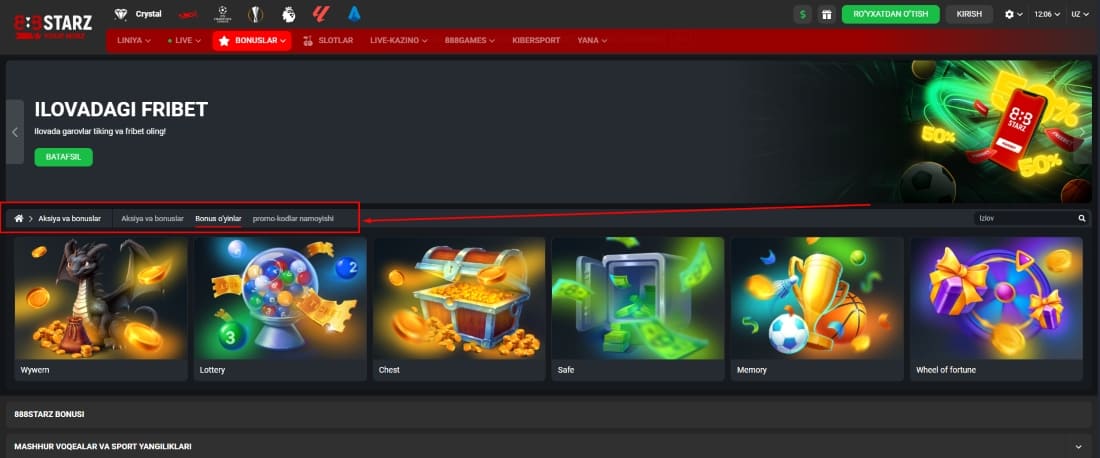Click the 888STARZ logo
Image resolution: width=1100 pixels, height=458 pixels.
53,26
